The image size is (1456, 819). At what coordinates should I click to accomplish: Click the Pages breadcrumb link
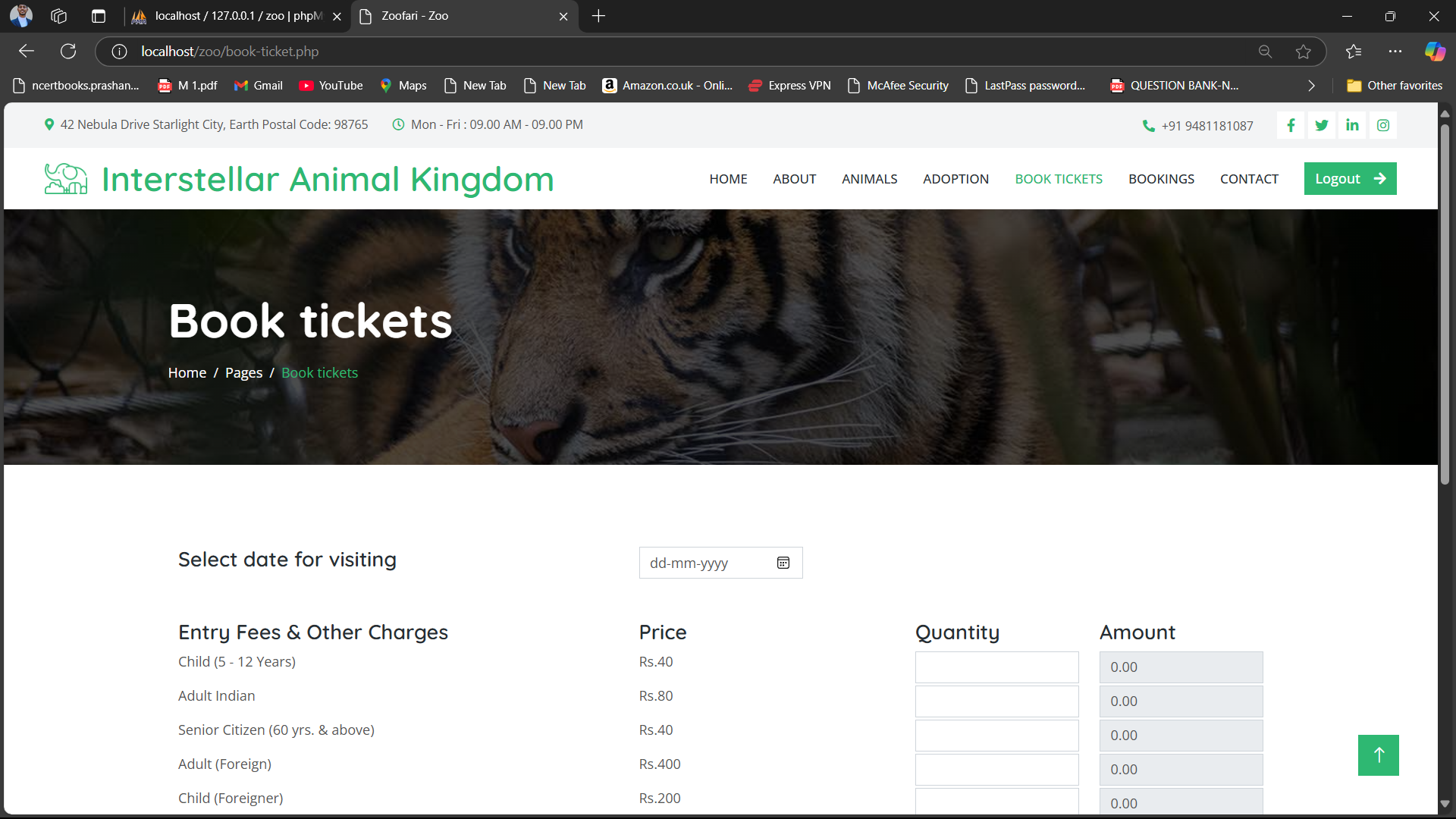tap(243, 373)
